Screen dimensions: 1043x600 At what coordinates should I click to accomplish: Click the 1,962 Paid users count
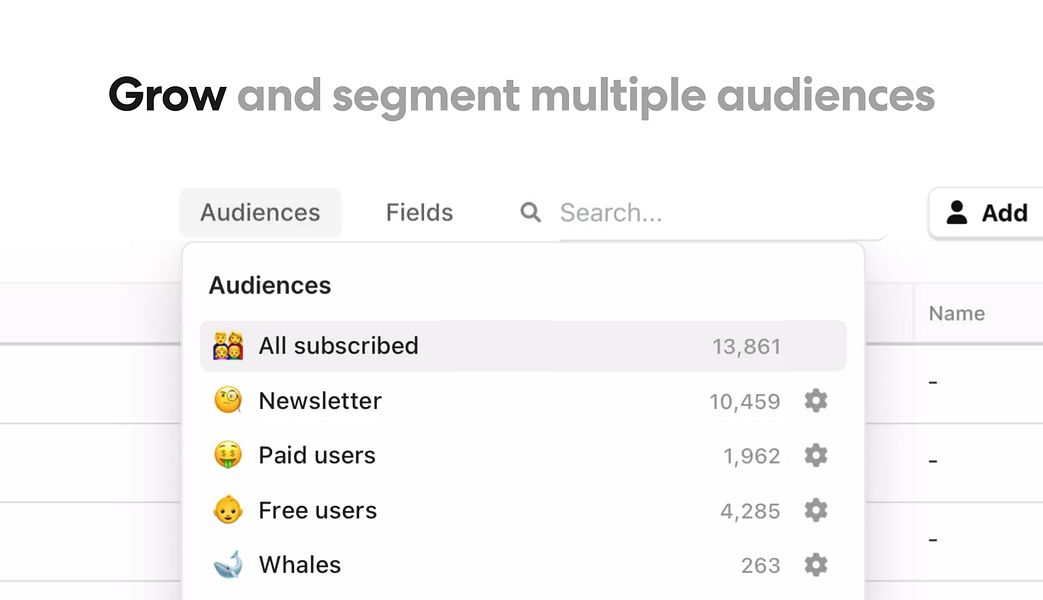coord(752,456)
